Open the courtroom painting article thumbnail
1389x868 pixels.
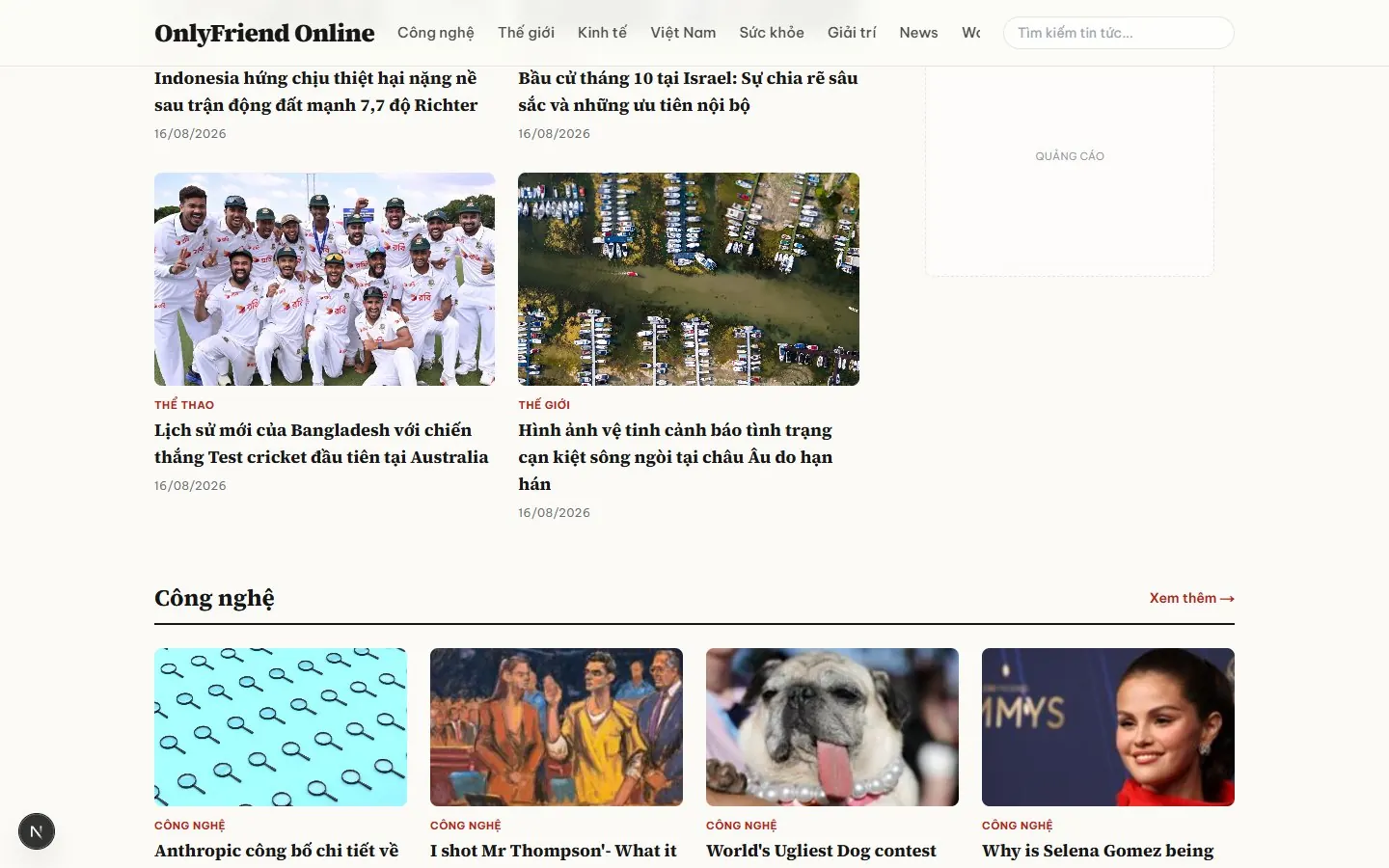pos(557,727)
